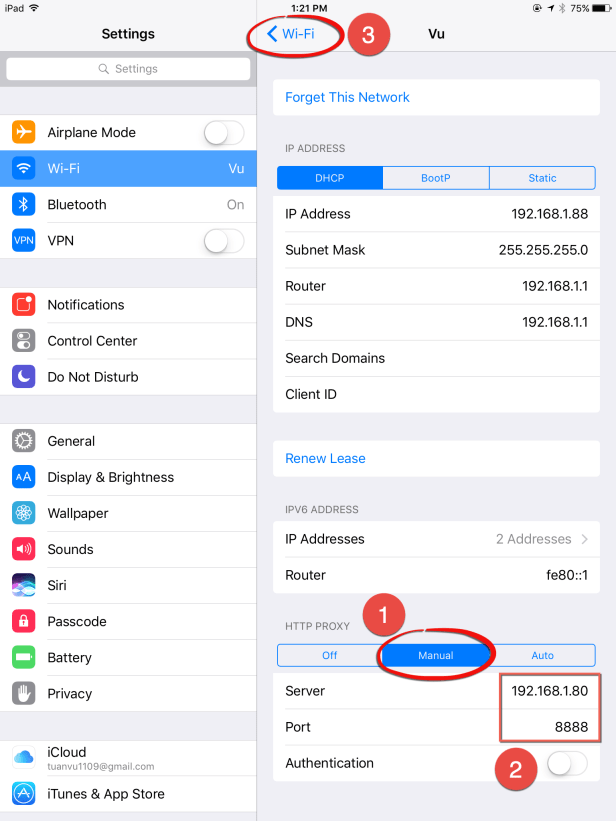Toggle the Airplane Mode switch
The height and width of the screenshot is (821, 616).
click(224, 132)
